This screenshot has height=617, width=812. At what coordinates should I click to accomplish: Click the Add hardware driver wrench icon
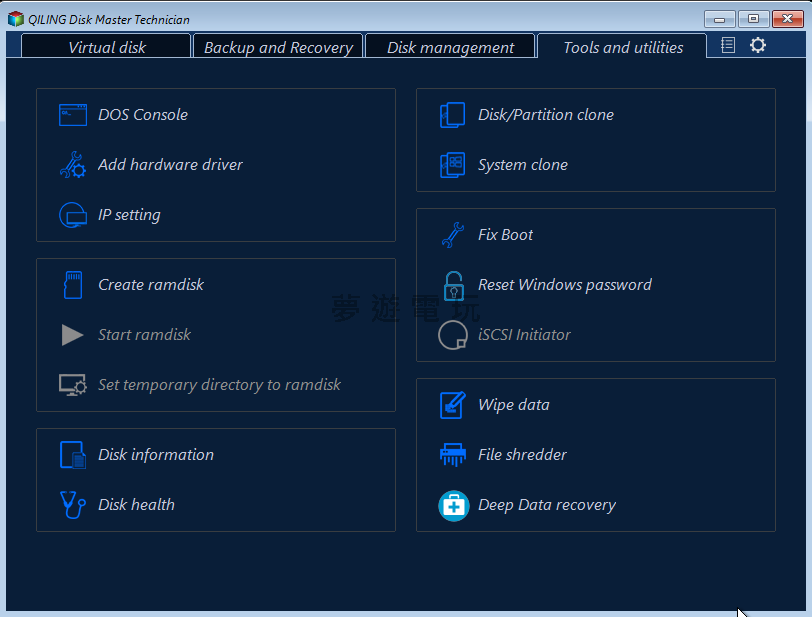click(x=73, y=165)
